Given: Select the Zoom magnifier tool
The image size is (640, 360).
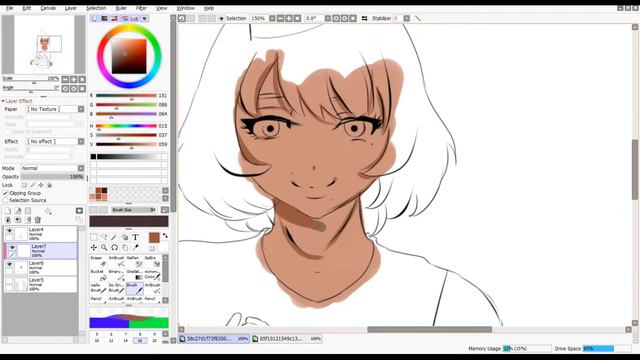Looking at the screenshot, I should (104, 247).
